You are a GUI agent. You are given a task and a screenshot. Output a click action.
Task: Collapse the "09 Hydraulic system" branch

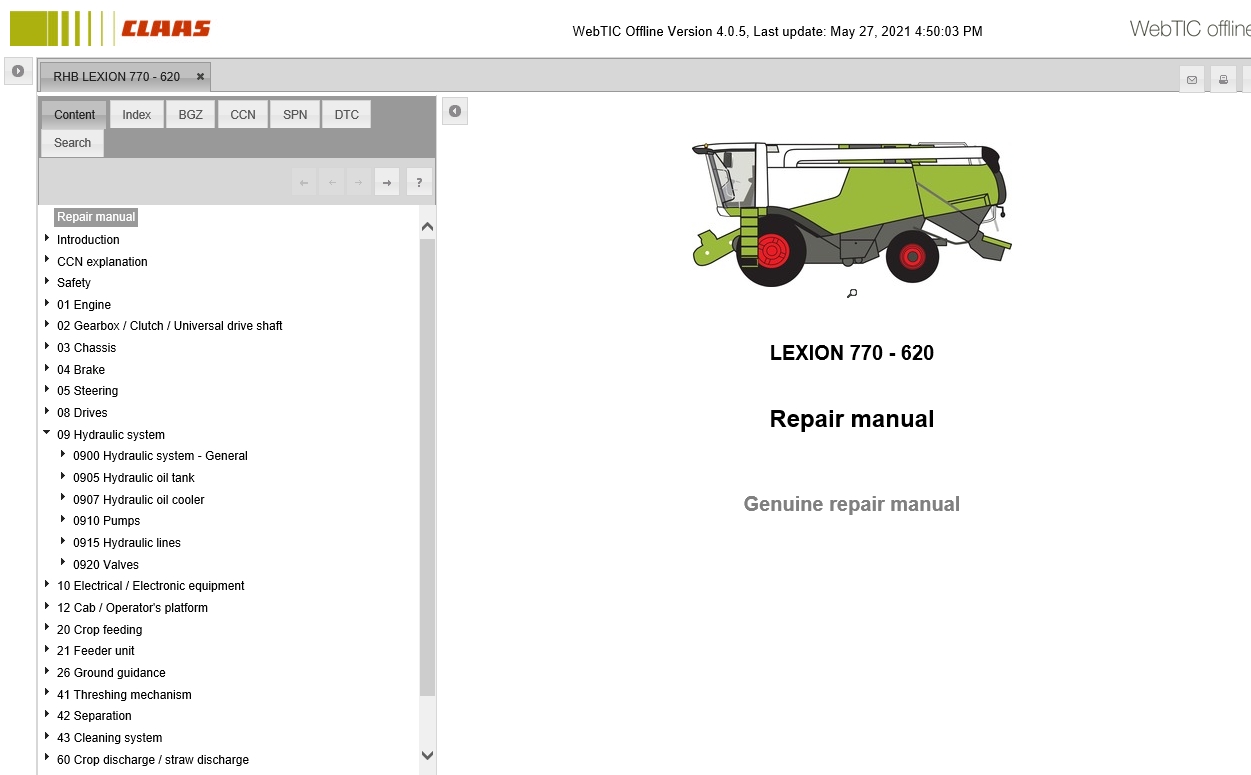pos(46,432)
